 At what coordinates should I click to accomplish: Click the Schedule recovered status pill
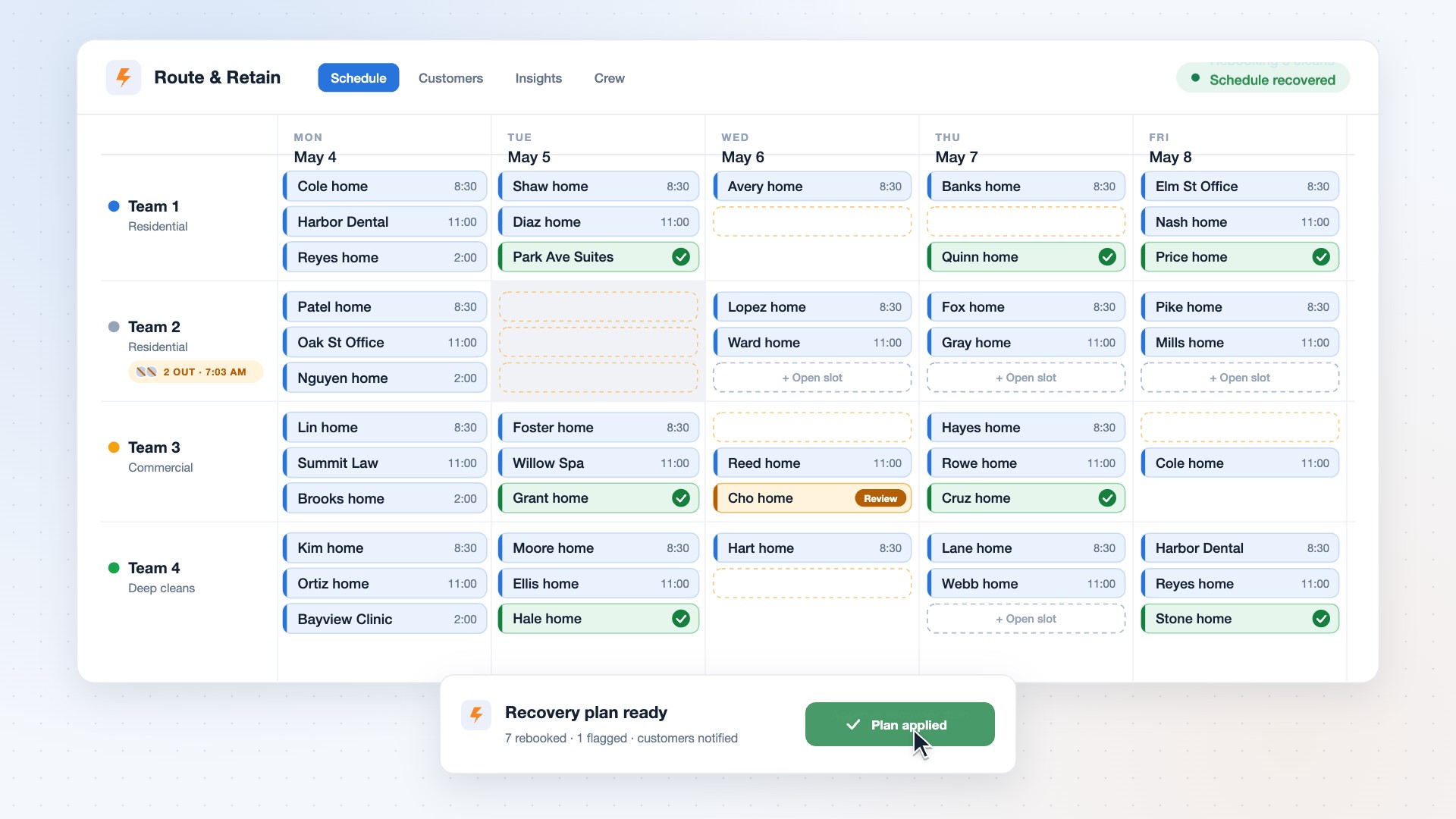pos(1263,78)
